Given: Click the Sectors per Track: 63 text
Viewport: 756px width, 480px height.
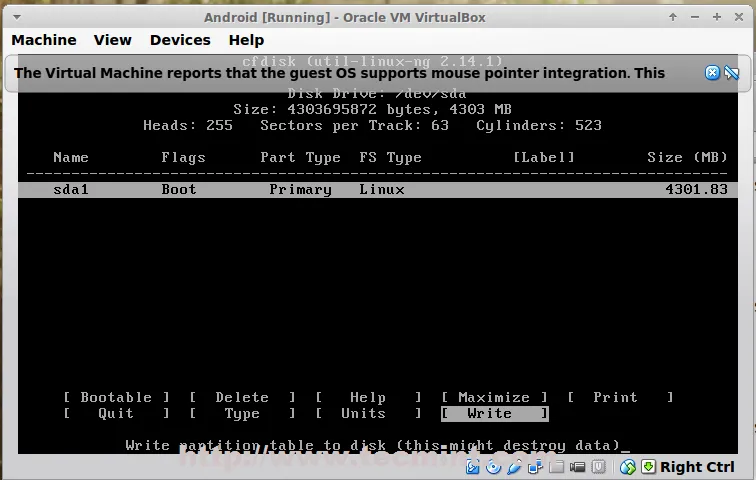Looking at the screenshot, I should pyautogui.click(x=354, y=125).
